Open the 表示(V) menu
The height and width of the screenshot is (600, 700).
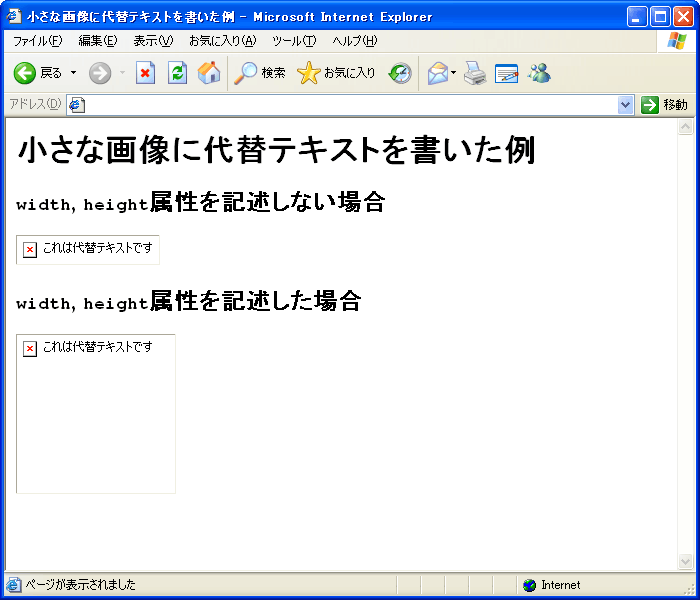pyautogui.click(x=153, y=41)
